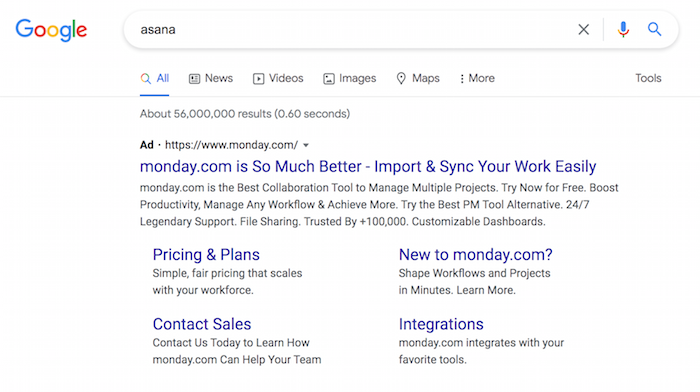Click the 'Contact Us Today to Learn How' text
The image size is (700, 392).
231,343
